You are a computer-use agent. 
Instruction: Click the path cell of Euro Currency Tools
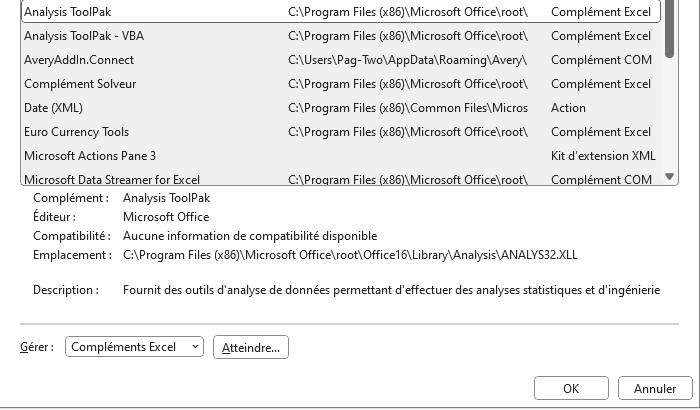pyautogui.click(x=408, y=132)
